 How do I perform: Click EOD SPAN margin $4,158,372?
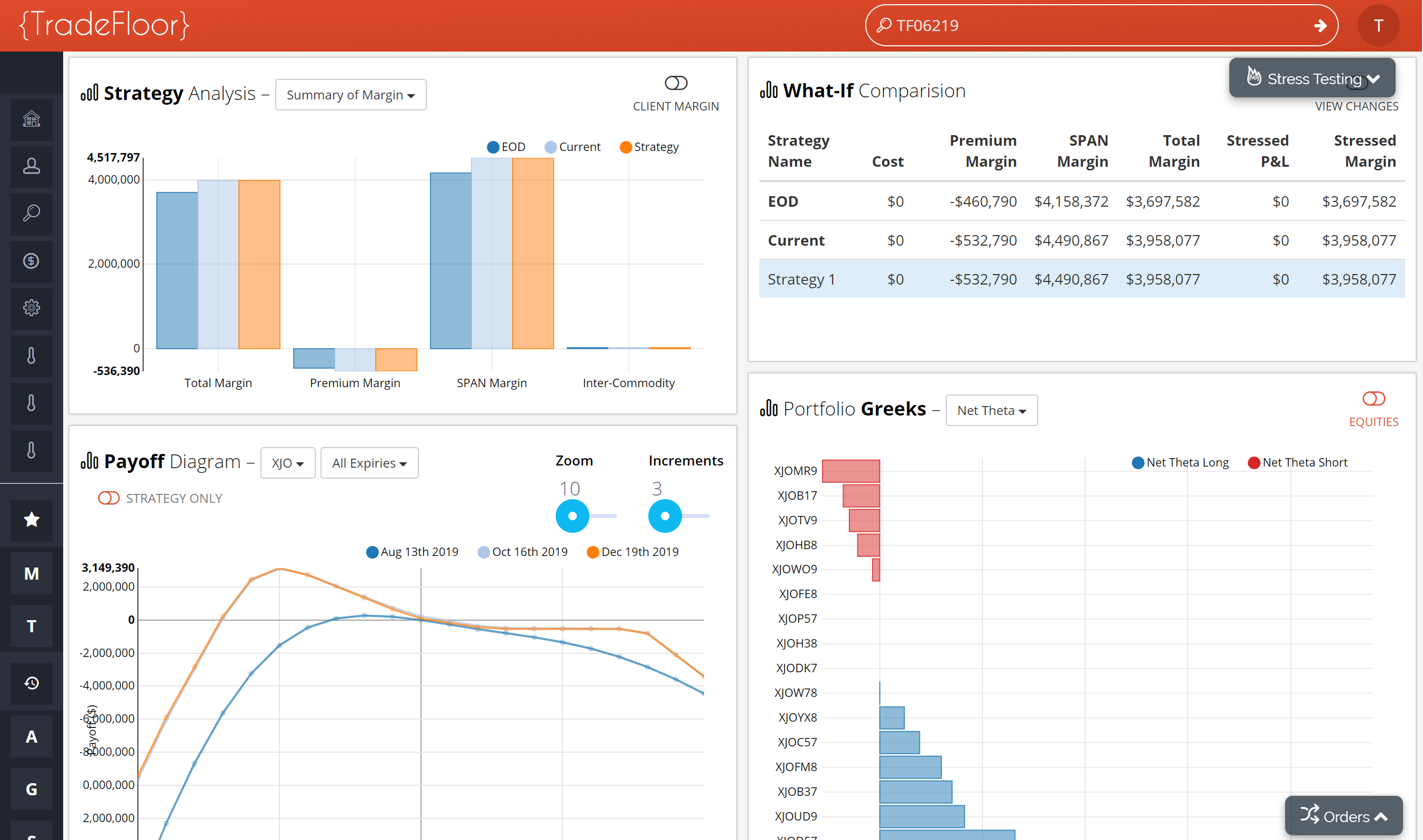tap(1071, 201)
